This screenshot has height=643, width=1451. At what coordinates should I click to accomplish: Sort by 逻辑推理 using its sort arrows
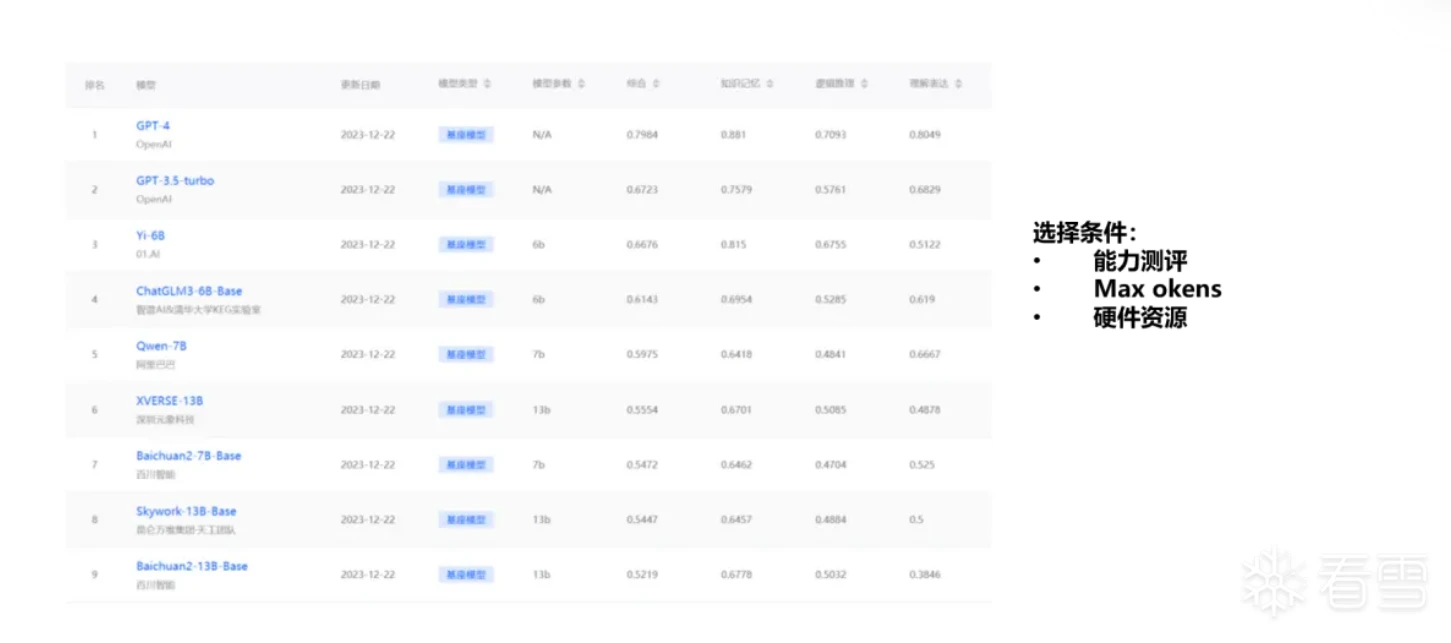pos(864,84)
